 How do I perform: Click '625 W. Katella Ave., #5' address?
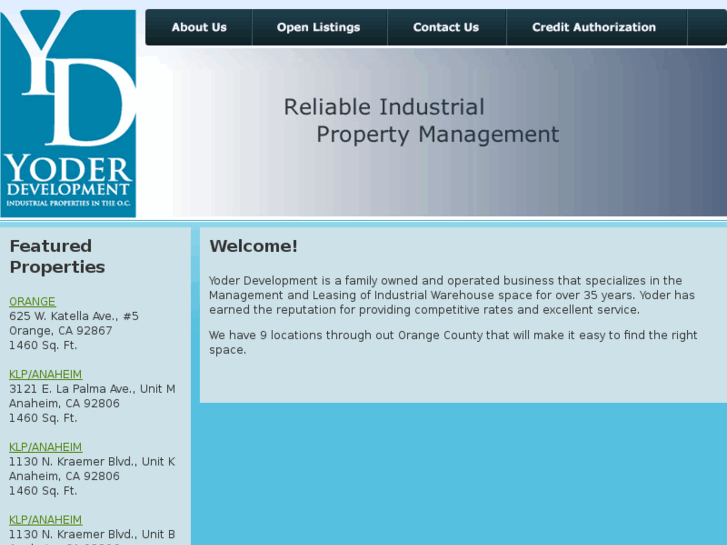(74, 316)
